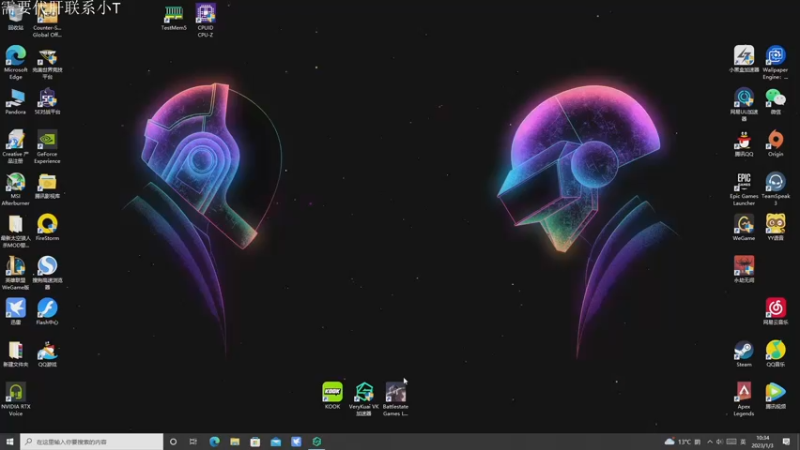The width and height of the screenshot is (800, 450).
Task: Open the clock and calendar flyout
Action: pyautogui.click(x=763, y=441)
